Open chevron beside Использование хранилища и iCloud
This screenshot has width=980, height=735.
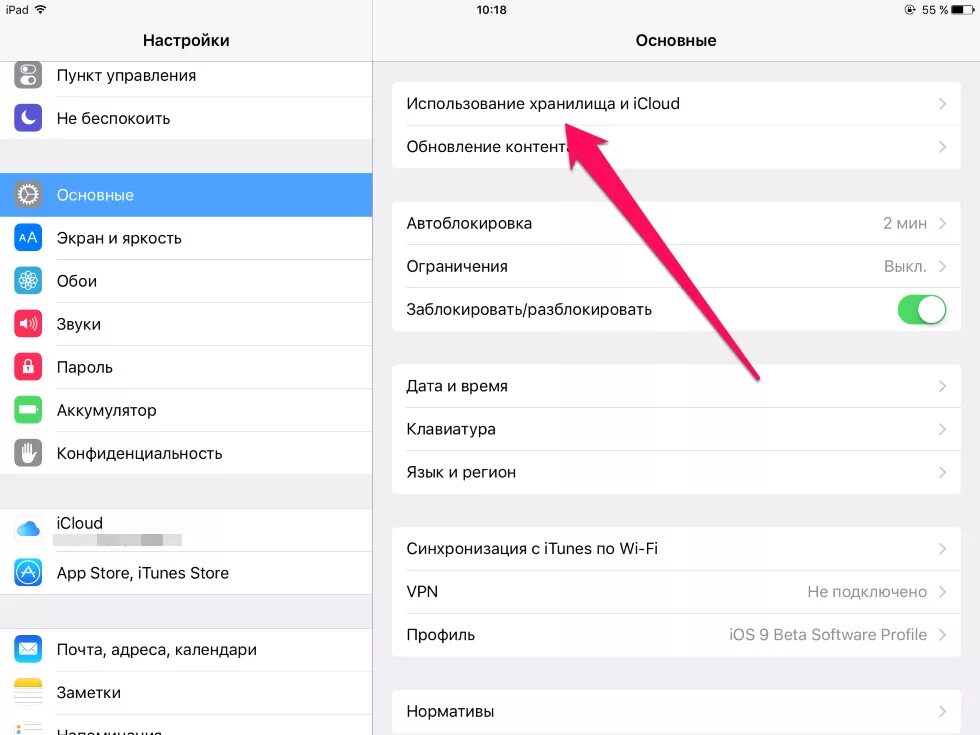[x=942, y=104]
